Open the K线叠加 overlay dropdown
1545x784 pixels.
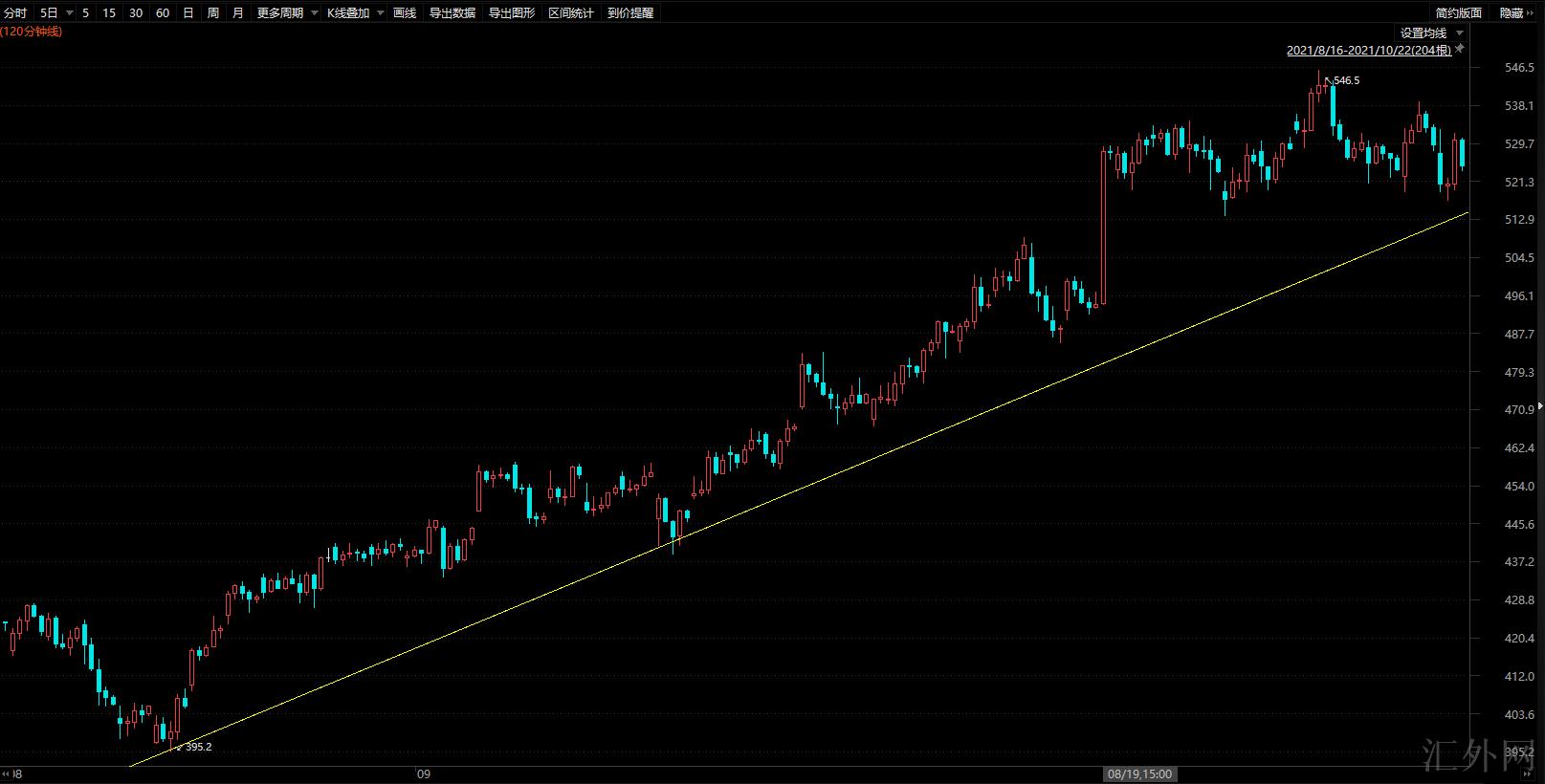click(x=380, y=13)
